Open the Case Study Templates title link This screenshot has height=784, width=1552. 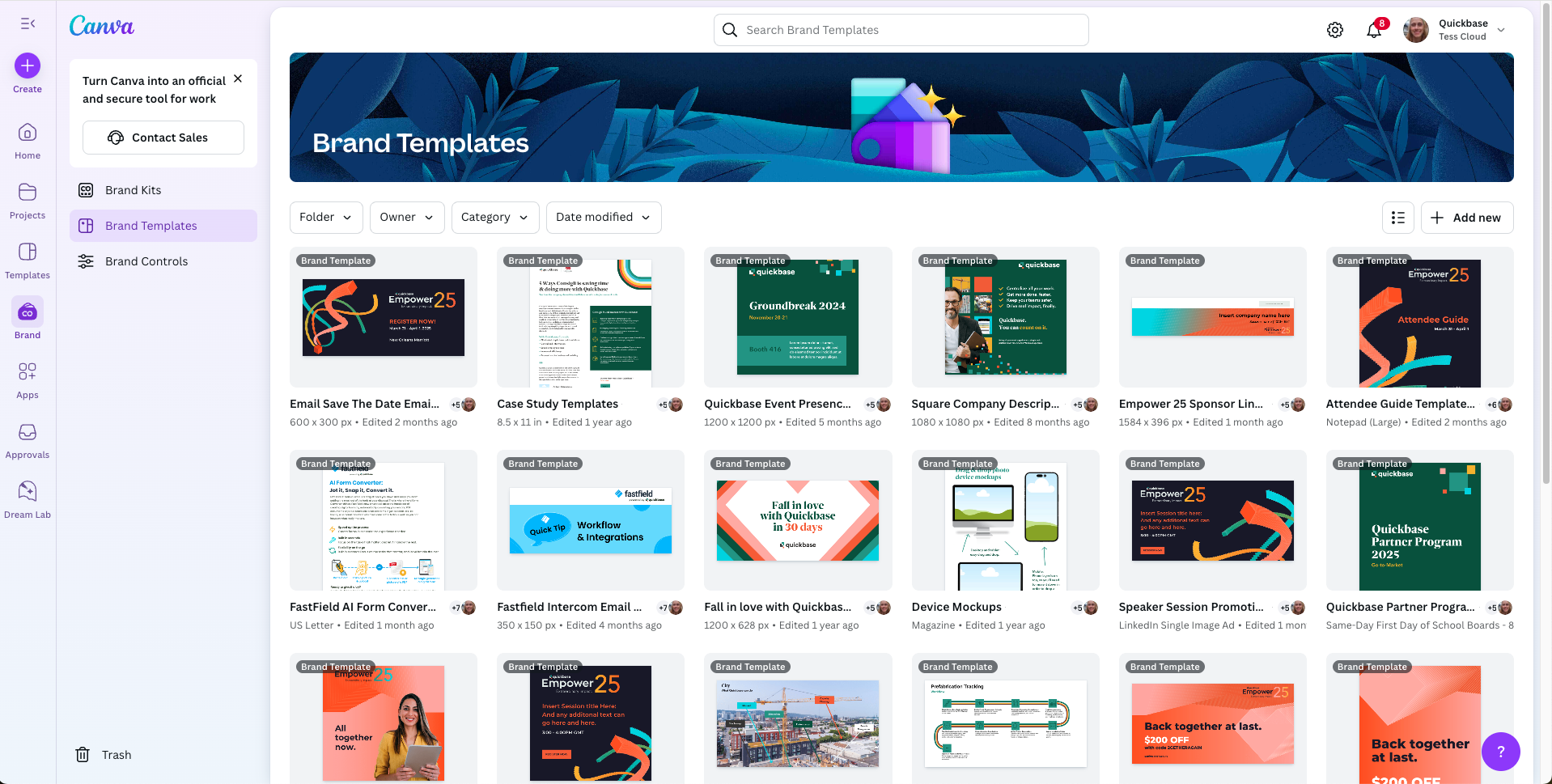point(558,404)
